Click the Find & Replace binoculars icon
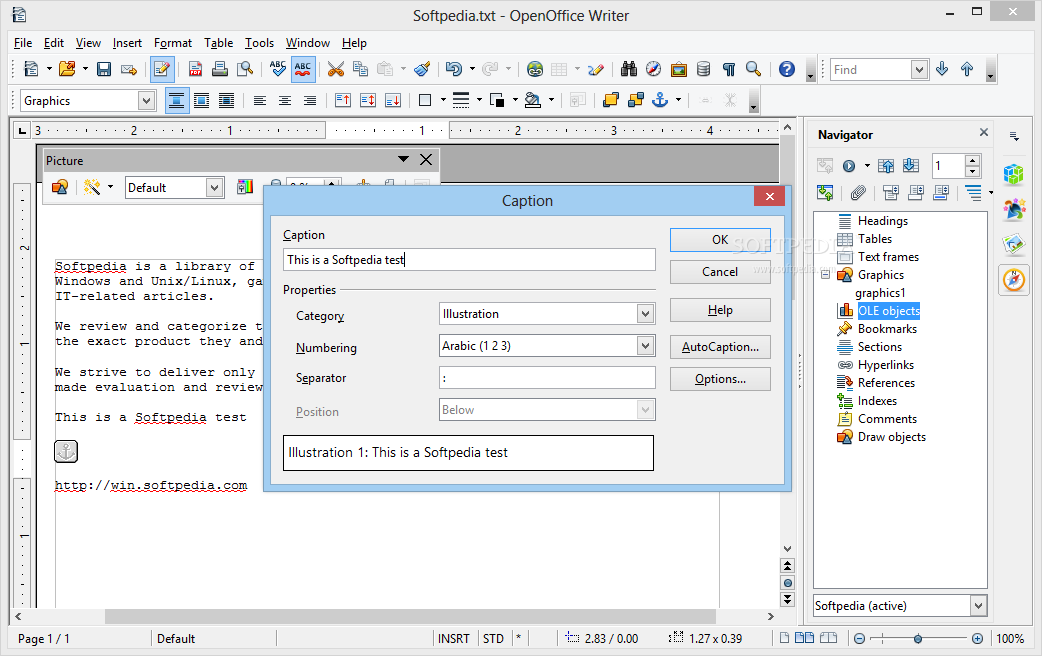Image resolution: width=1042 pixels, height=656 pixels. coord(629,69)
